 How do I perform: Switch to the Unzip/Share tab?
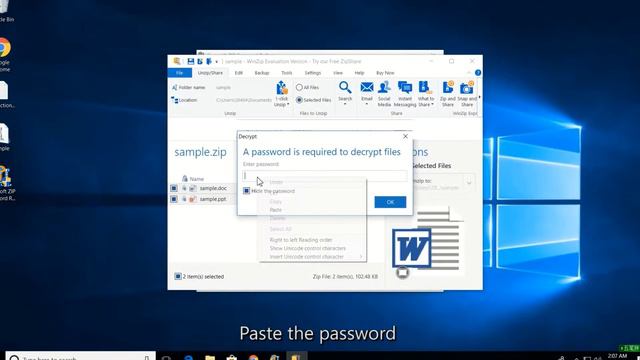(210, 73)
